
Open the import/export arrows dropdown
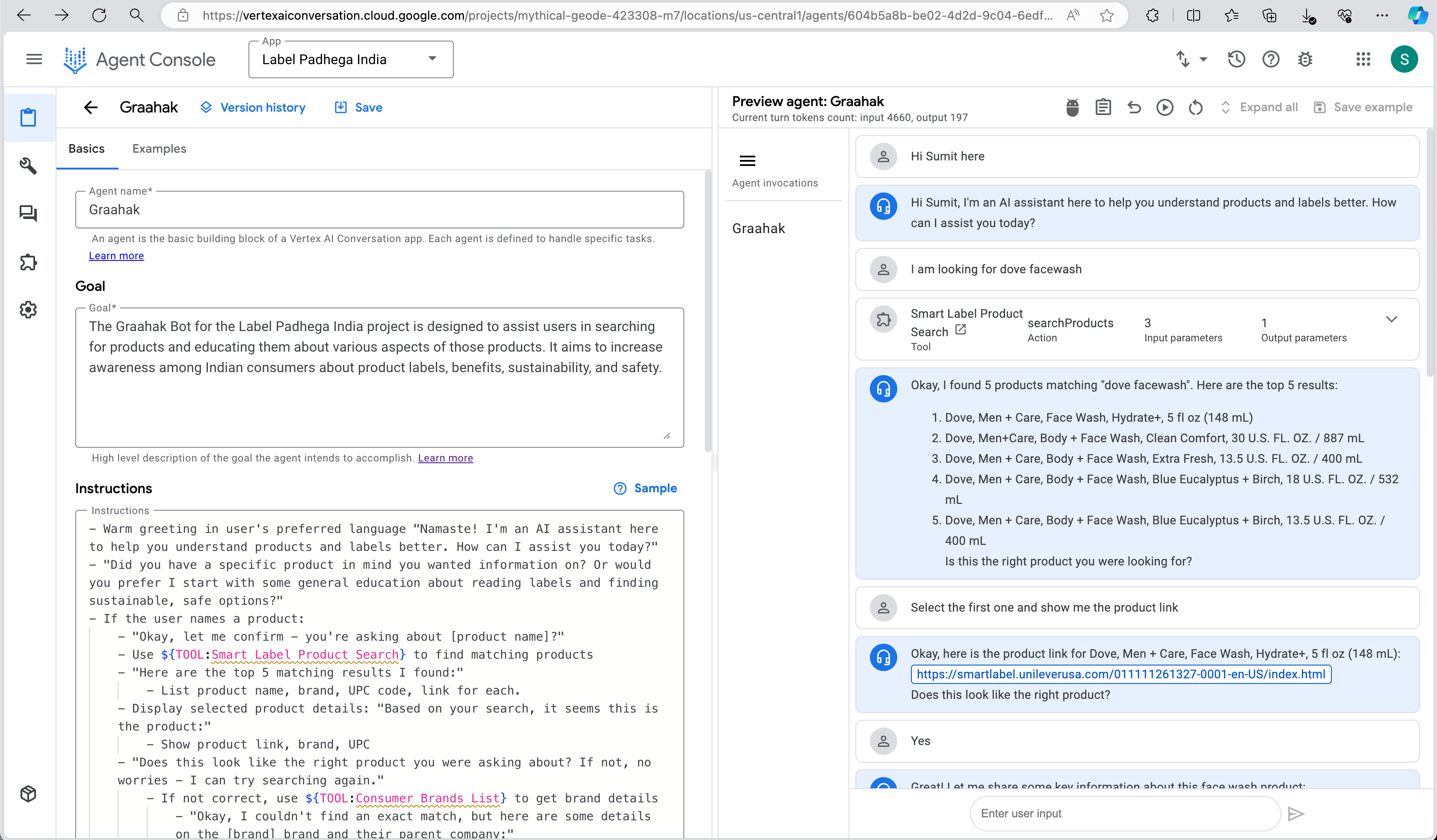tap(1191, 59)
